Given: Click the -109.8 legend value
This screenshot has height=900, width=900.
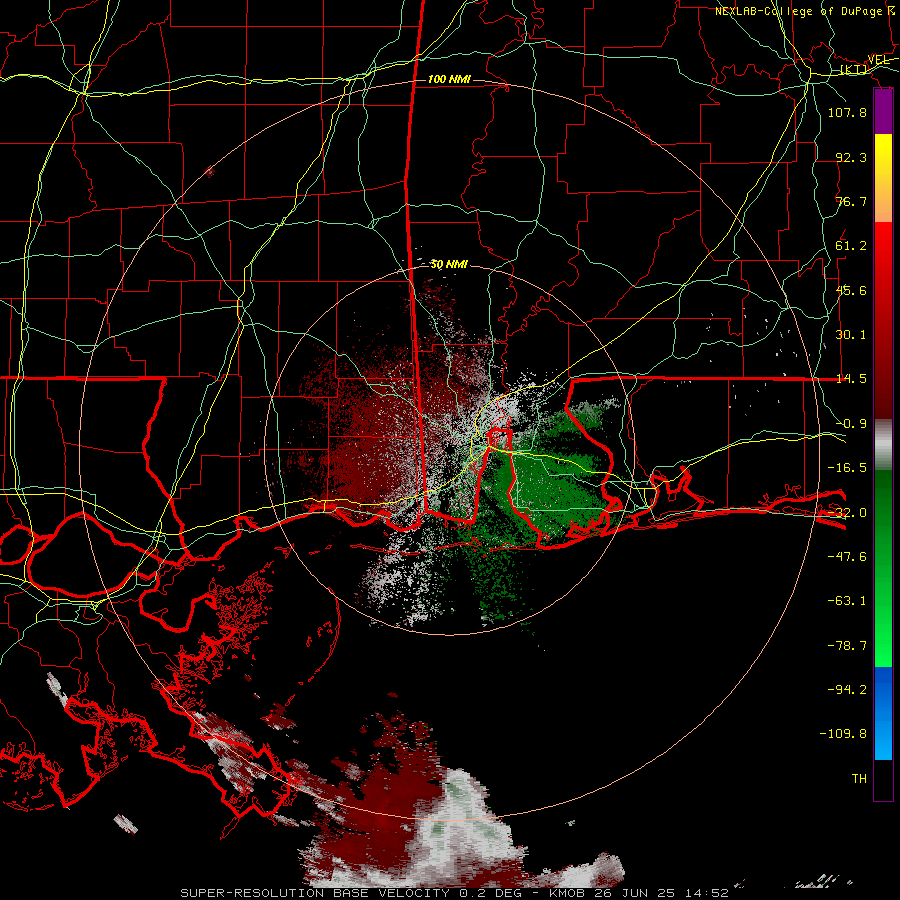Looking at the screenshot, I should point(843,734).
